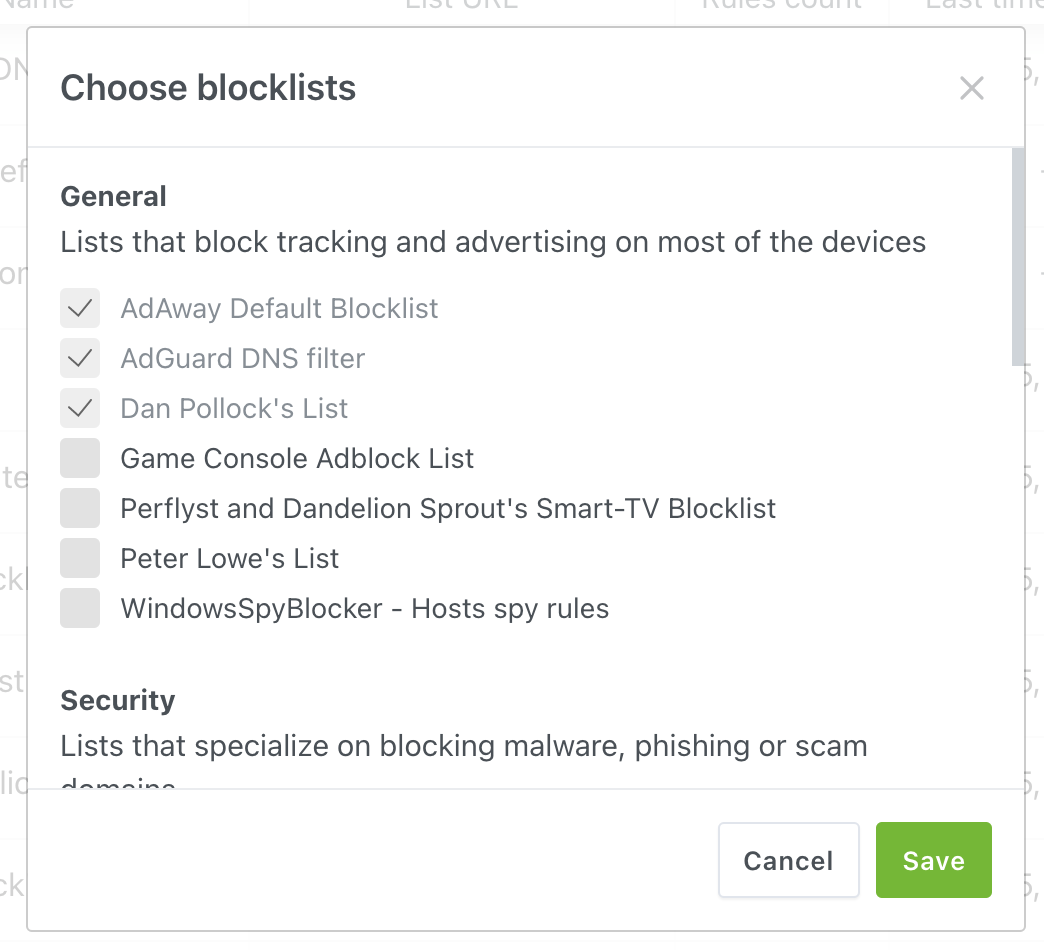Save the selected blocklists
Viewport: 1044px width, 950px height.
[x=933, y=860]
